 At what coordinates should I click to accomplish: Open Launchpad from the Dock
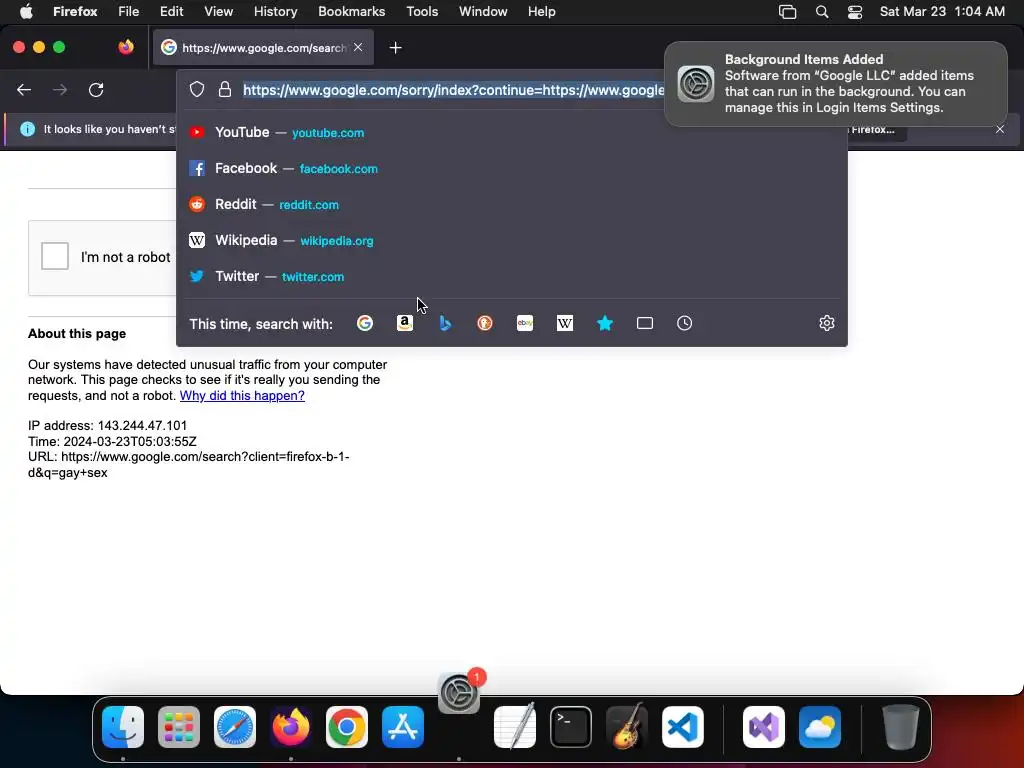(x=179, y=727)
